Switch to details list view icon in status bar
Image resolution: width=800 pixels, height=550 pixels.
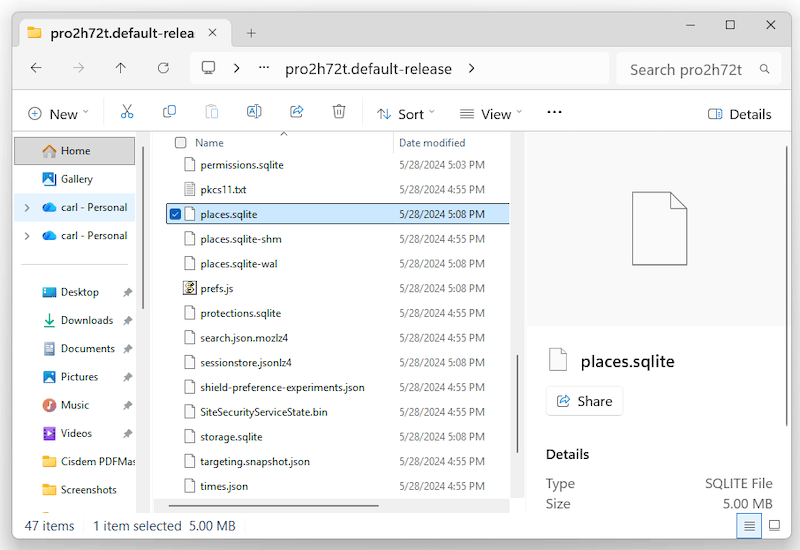click(x=749, y=526)
